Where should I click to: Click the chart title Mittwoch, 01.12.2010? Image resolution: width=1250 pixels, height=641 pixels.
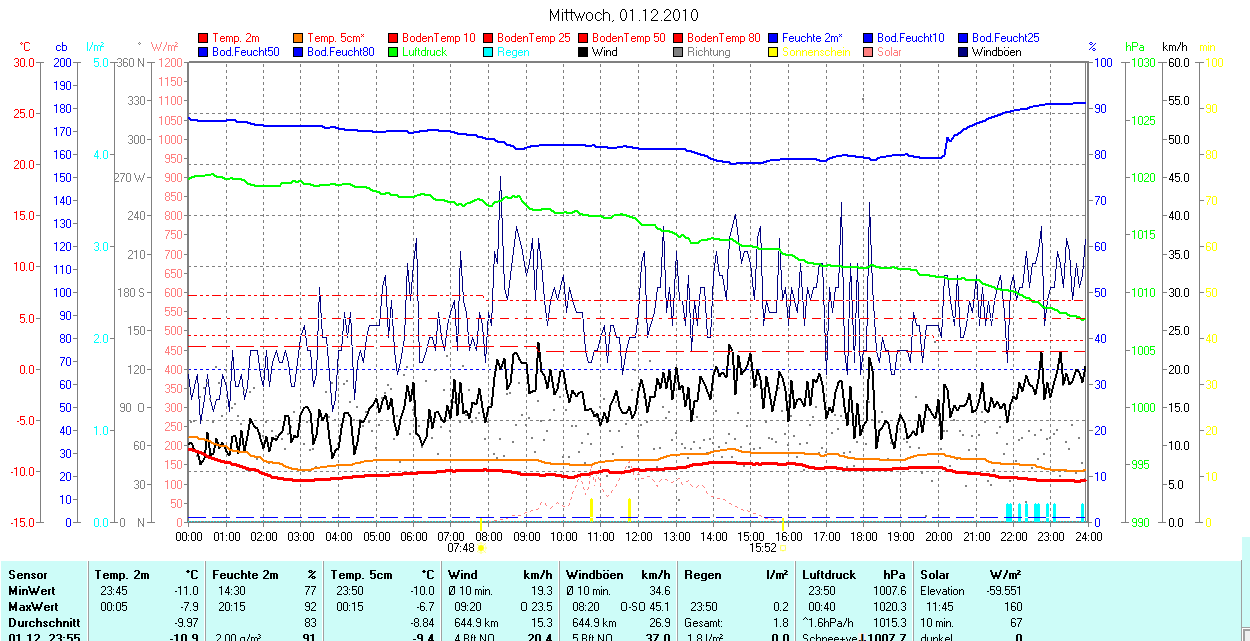click(624, 15)
